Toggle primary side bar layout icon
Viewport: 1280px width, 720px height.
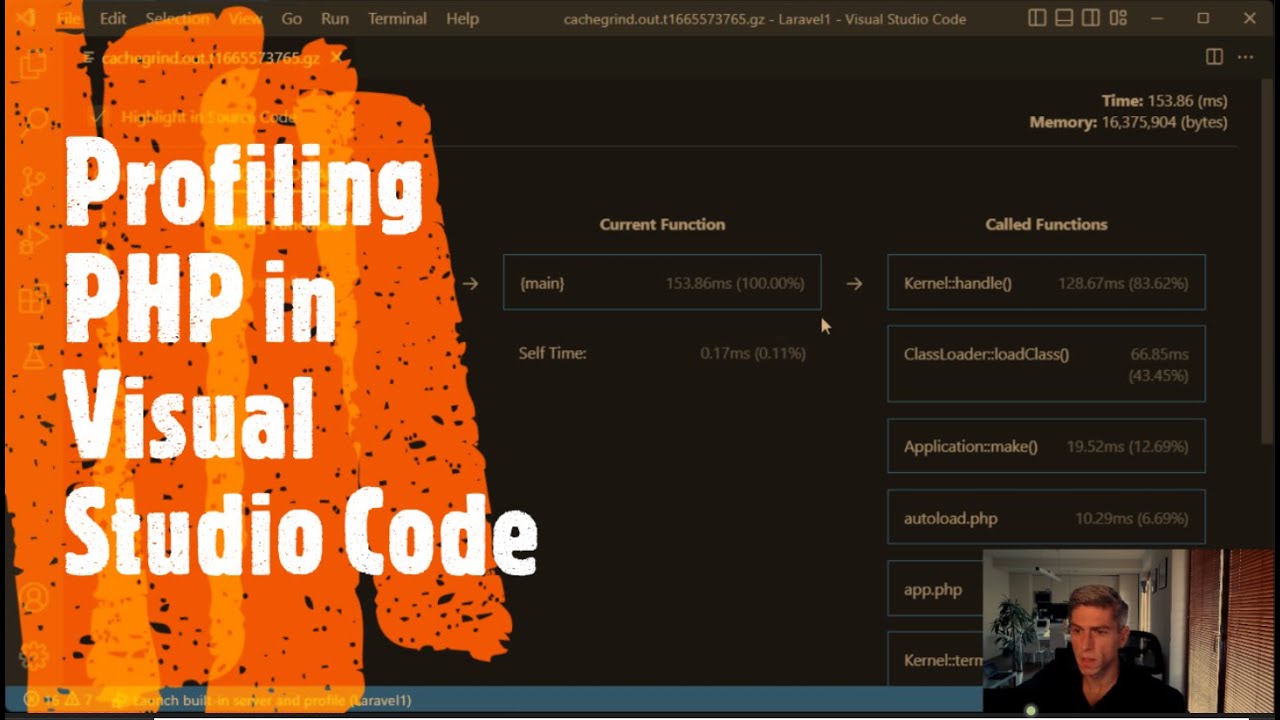pyautogui.click(x=1037, y=18)
